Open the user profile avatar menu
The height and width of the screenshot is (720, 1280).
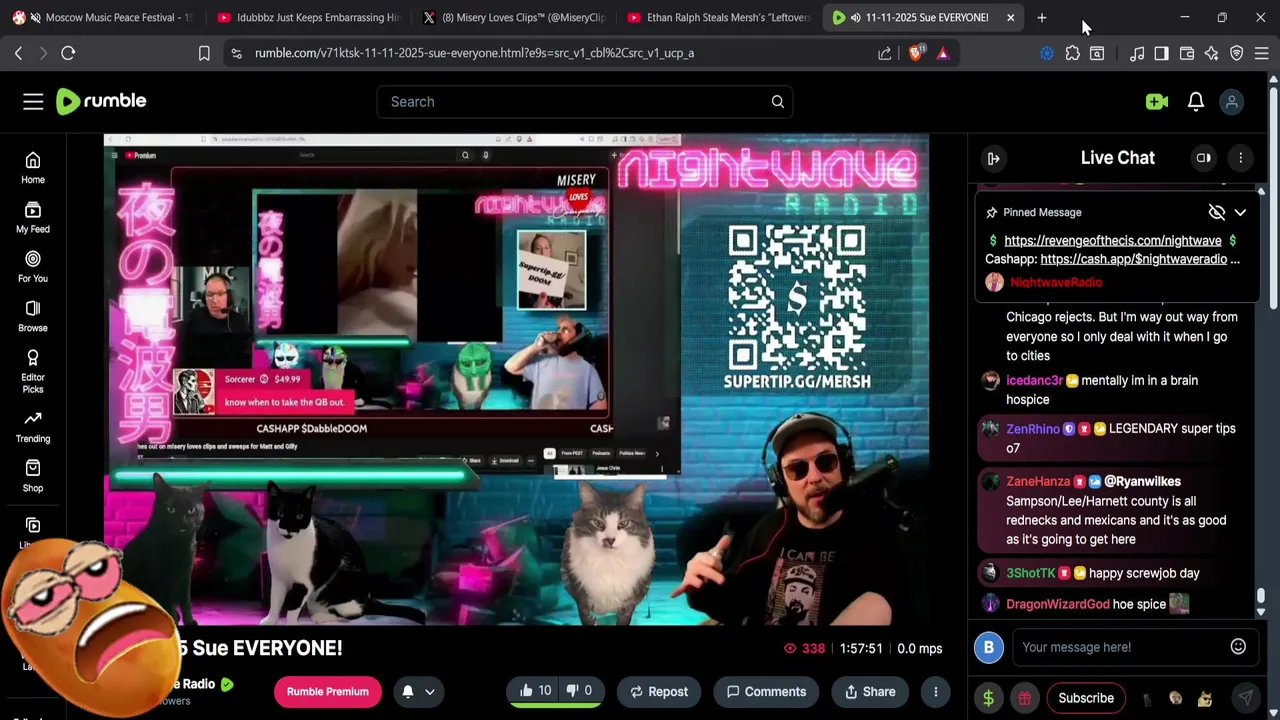(1232, 101)
